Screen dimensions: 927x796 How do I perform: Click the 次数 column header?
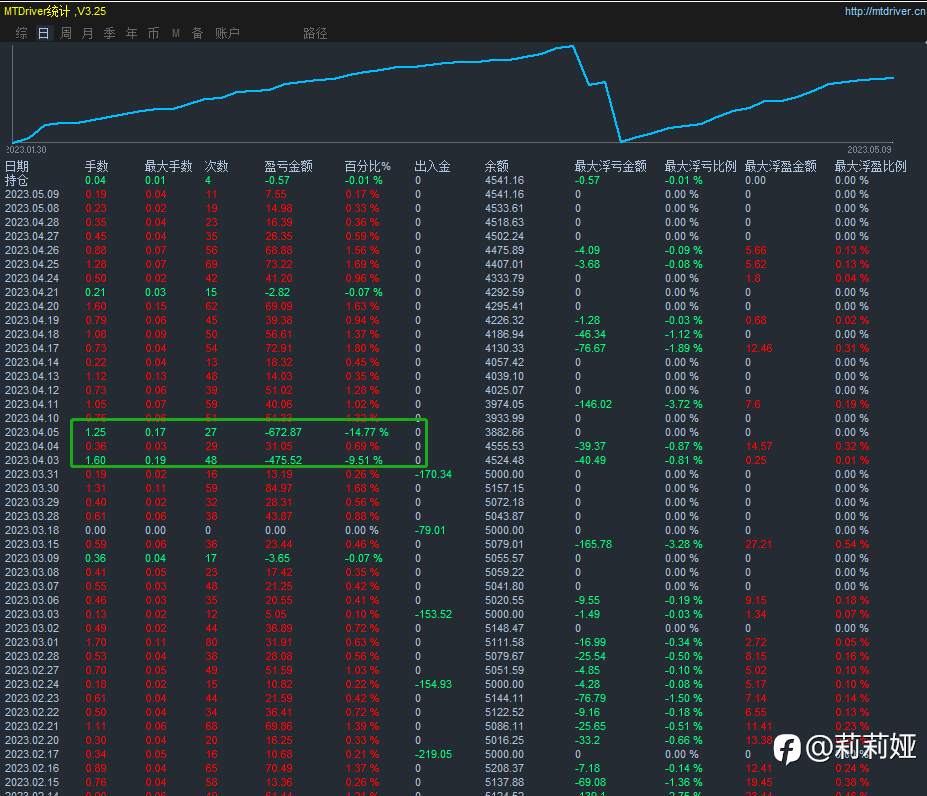(x=216, y=166)
